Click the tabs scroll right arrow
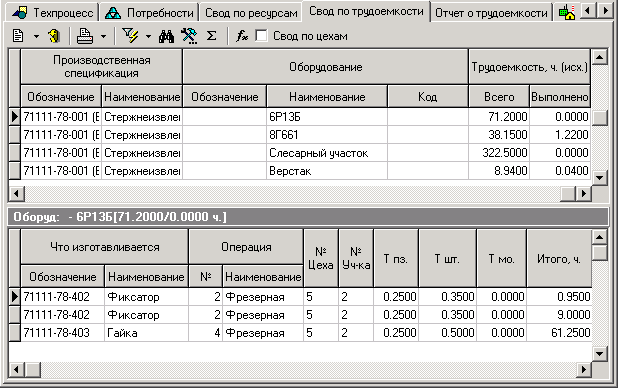 pos(605,11)
